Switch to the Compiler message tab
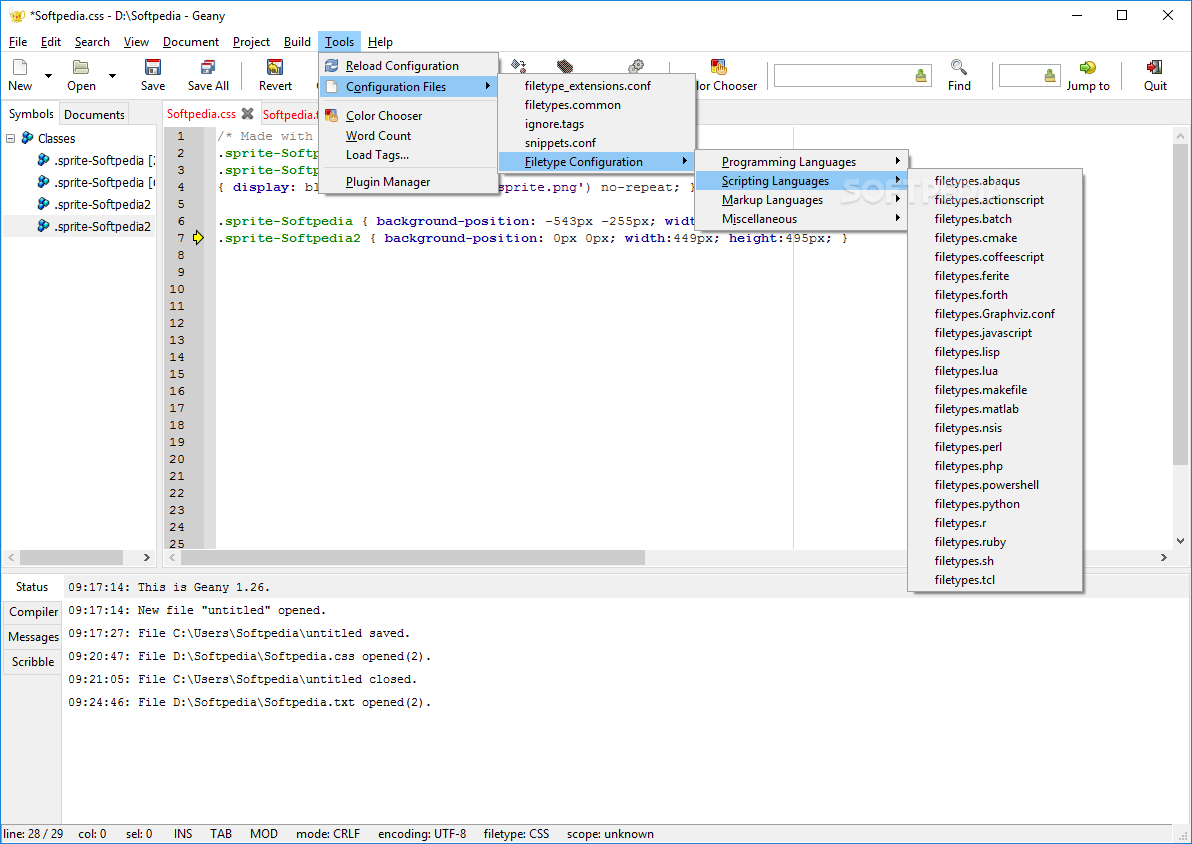 [x=34, y=612]
